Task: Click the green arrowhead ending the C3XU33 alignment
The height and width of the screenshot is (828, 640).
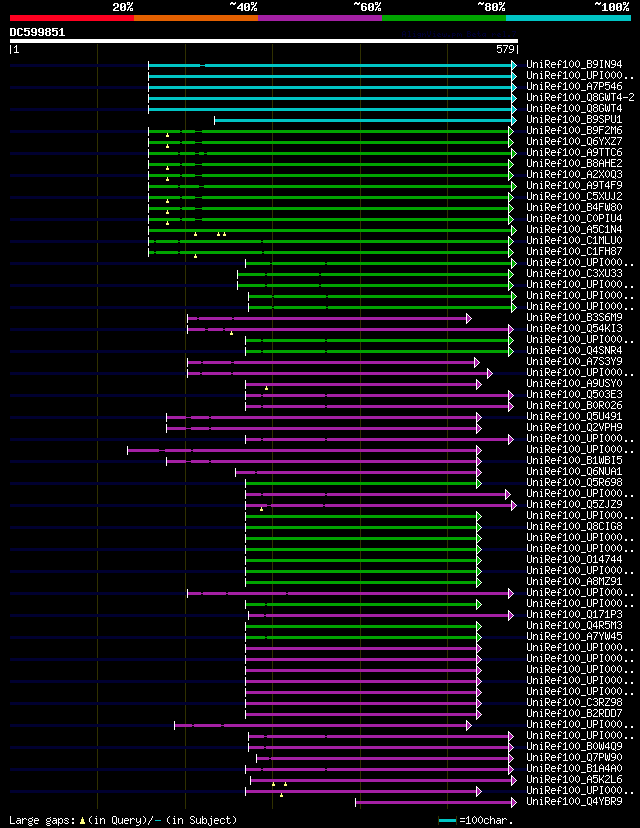Action: pos(511,274)
